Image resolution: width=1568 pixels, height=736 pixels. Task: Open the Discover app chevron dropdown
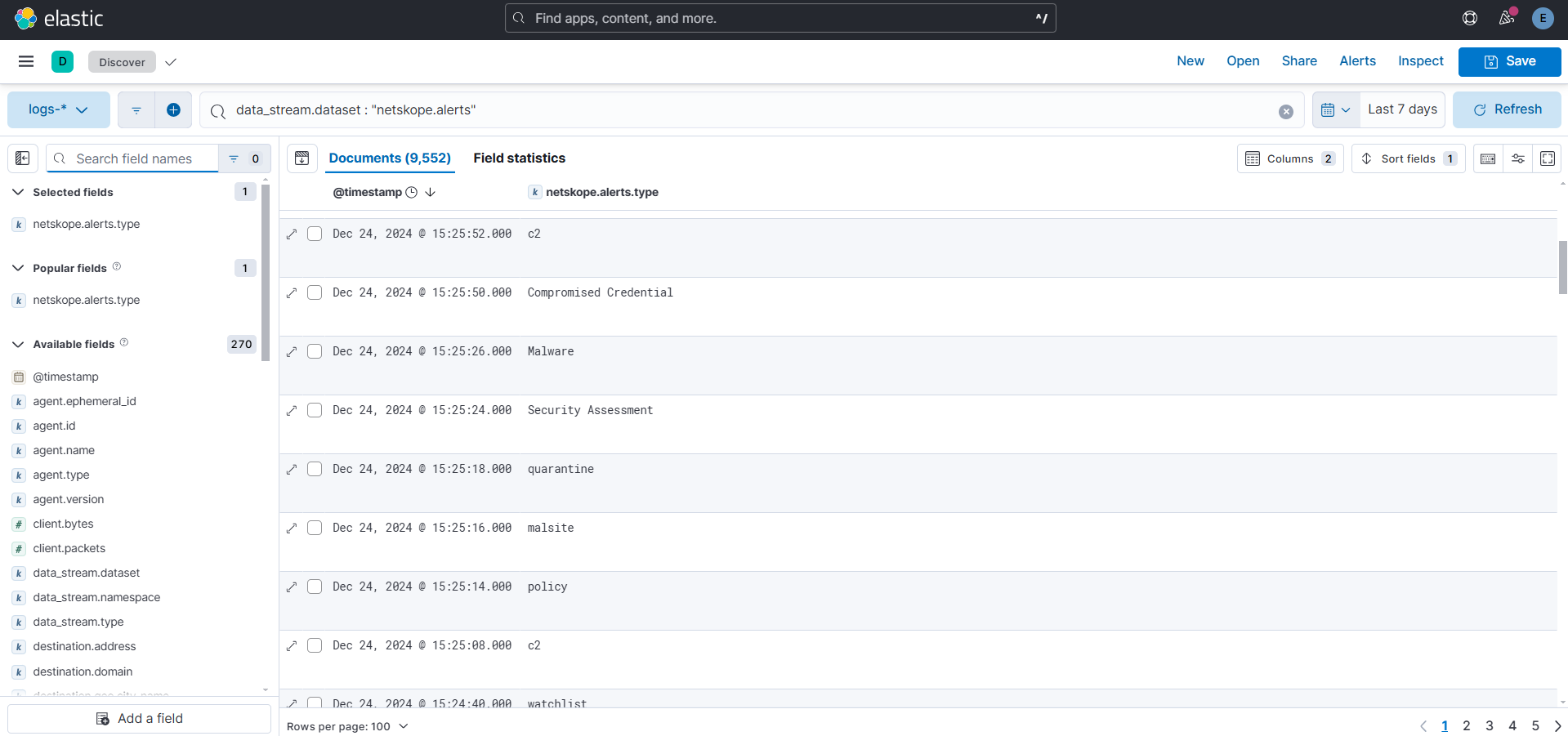coord(171,62)
